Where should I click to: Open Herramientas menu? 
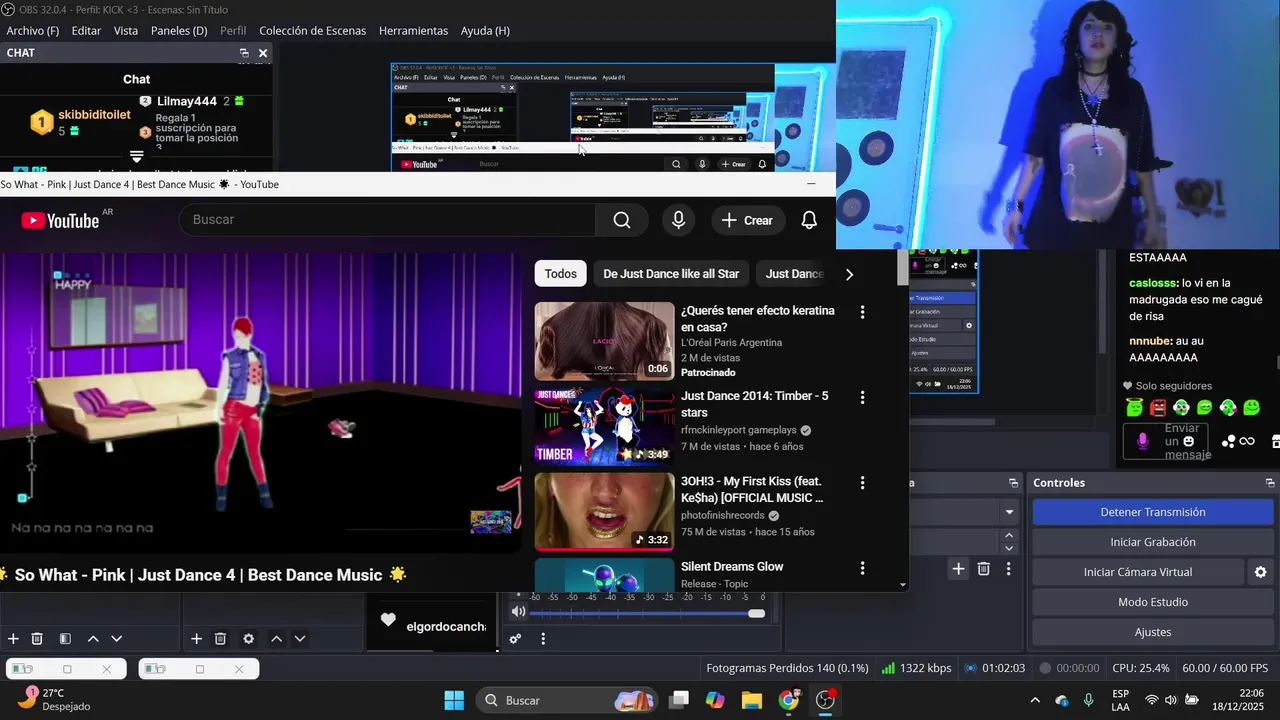[413, 31]
